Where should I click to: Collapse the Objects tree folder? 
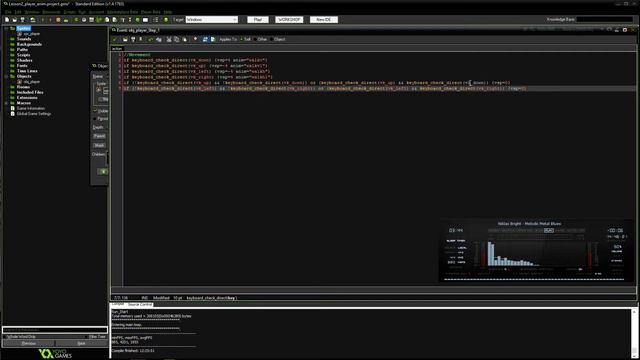pyautogui.click(x=7, y=76)
